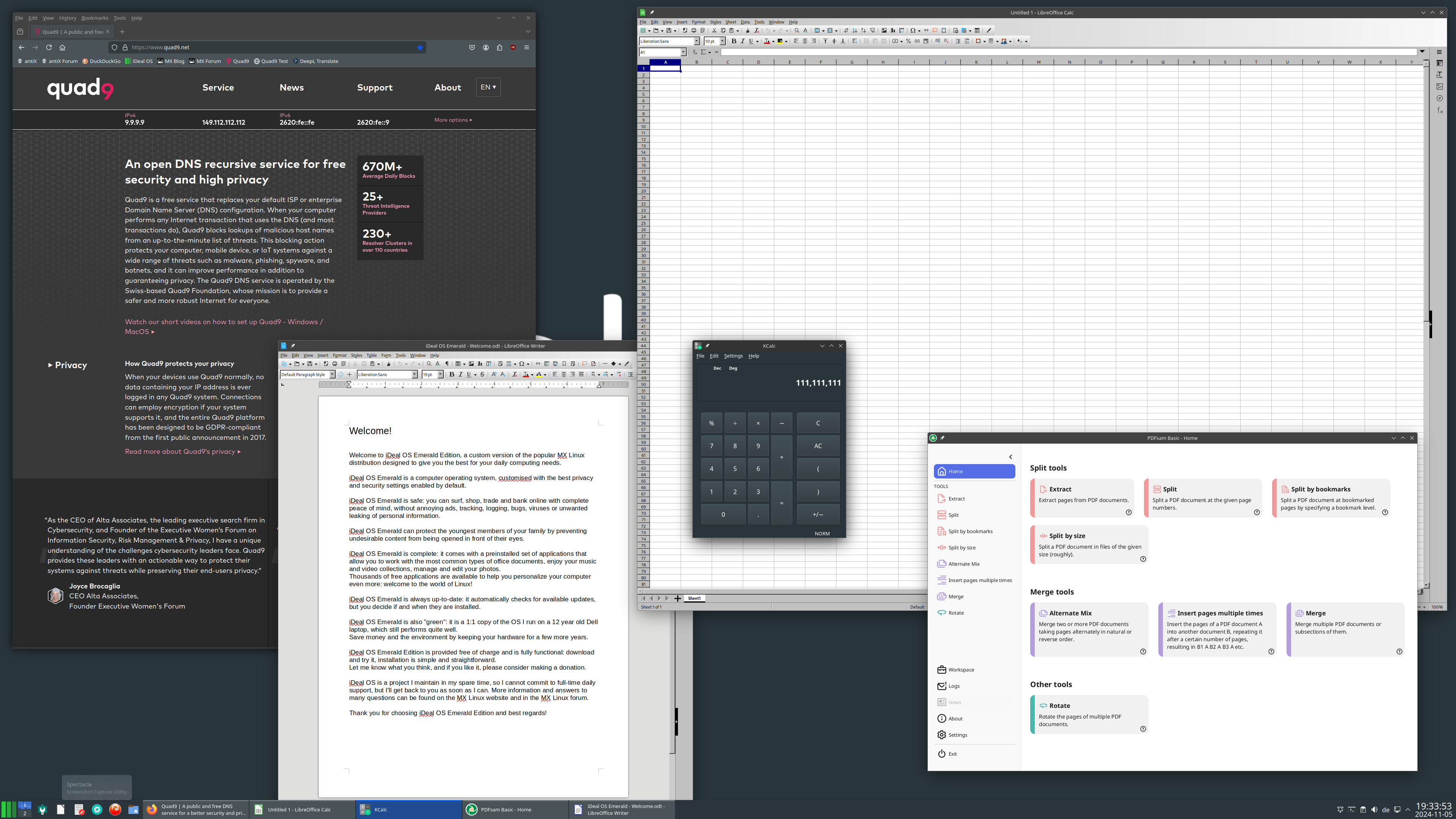Viewport: 1456px width, 819px height.
Task: Open Firefox hamburger application menu
Action: point(526,47)
